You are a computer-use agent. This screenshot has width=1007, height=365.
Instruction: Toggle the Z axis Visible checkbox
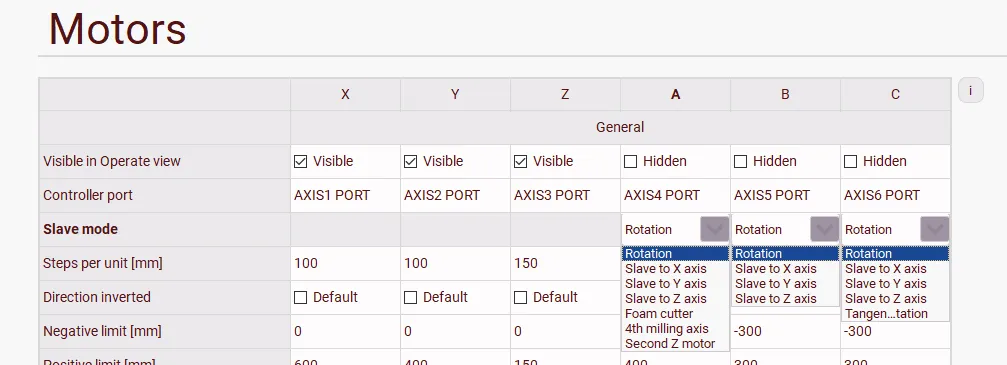tap(520, 161)
